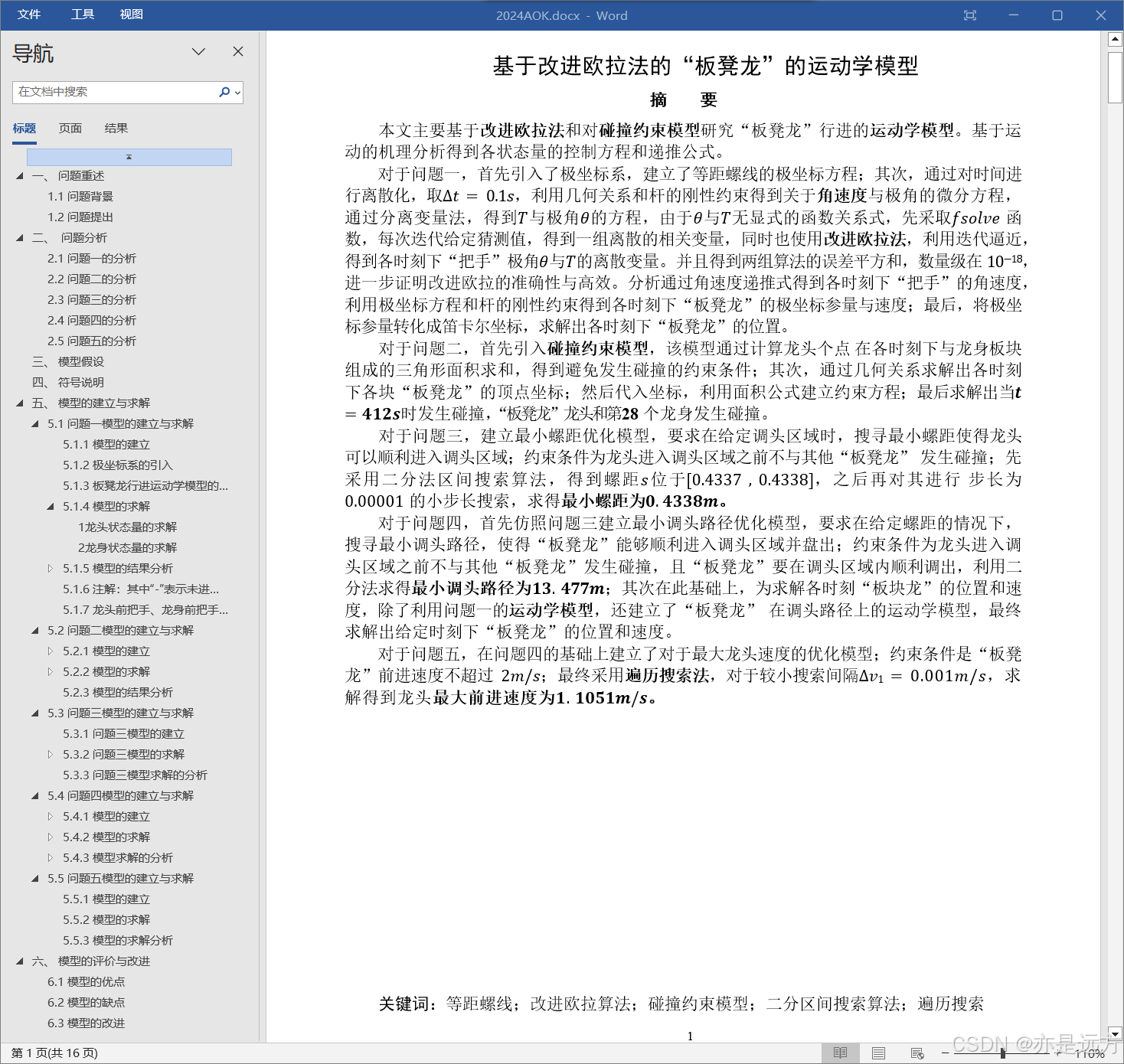Expand the 5.1.5 模型的结果分析 node
1124x1064 pixels.
point(51,569)
